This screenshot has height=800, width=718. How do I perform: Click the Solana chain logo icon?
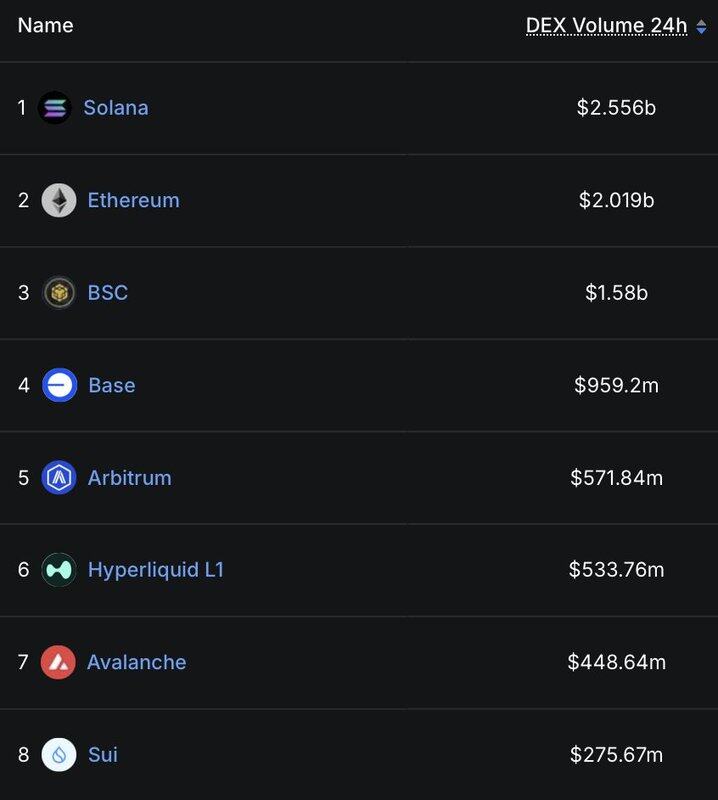click(x=55, y=108)
